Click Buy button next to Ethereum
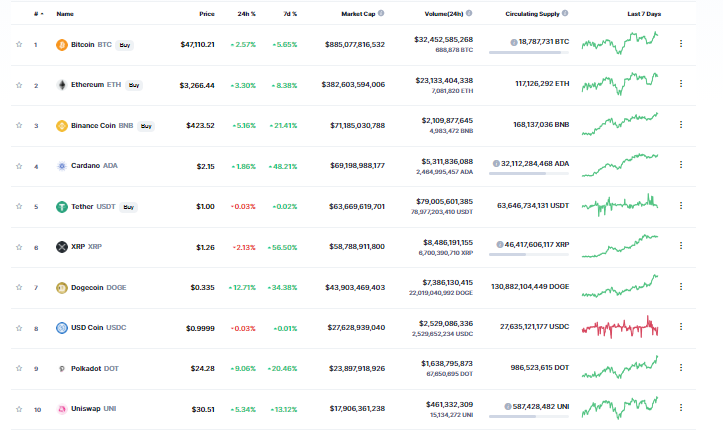The image size is (723, 434). click(x=134, y=85)
